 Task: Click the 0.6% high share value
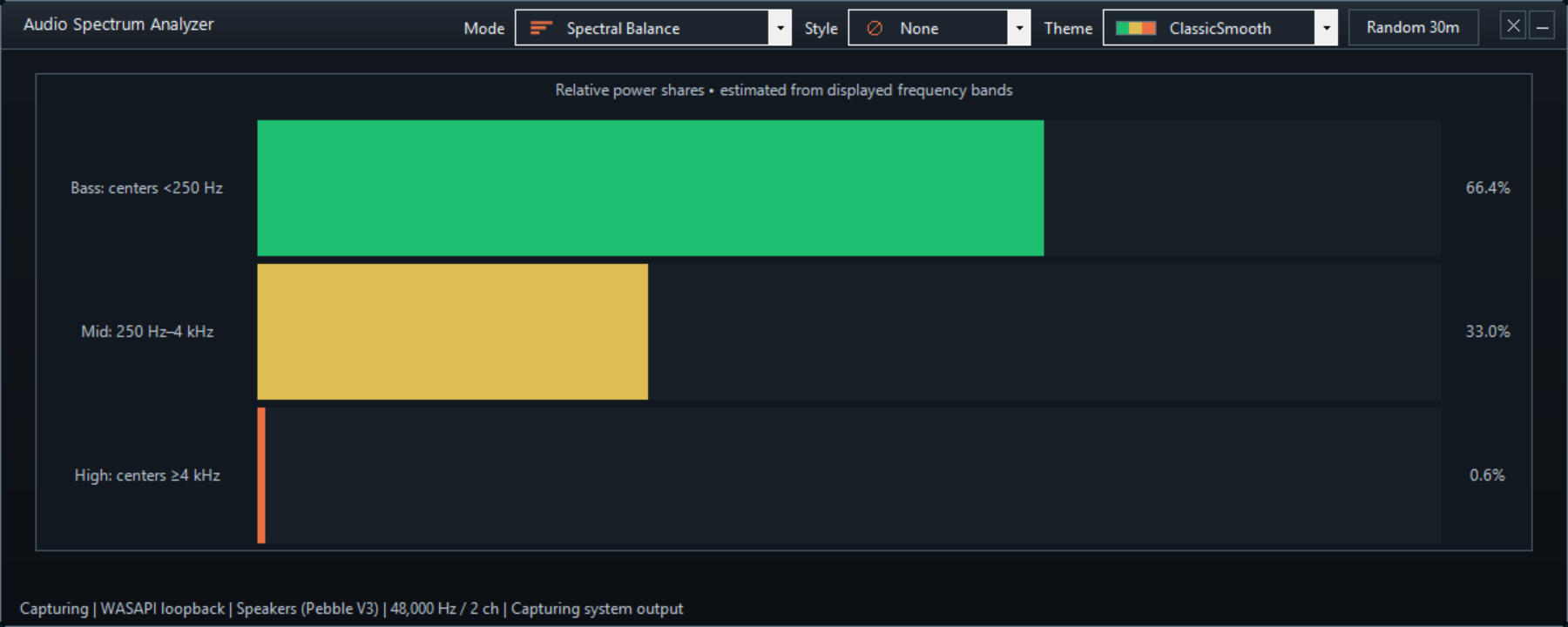tap(1487, 475)
